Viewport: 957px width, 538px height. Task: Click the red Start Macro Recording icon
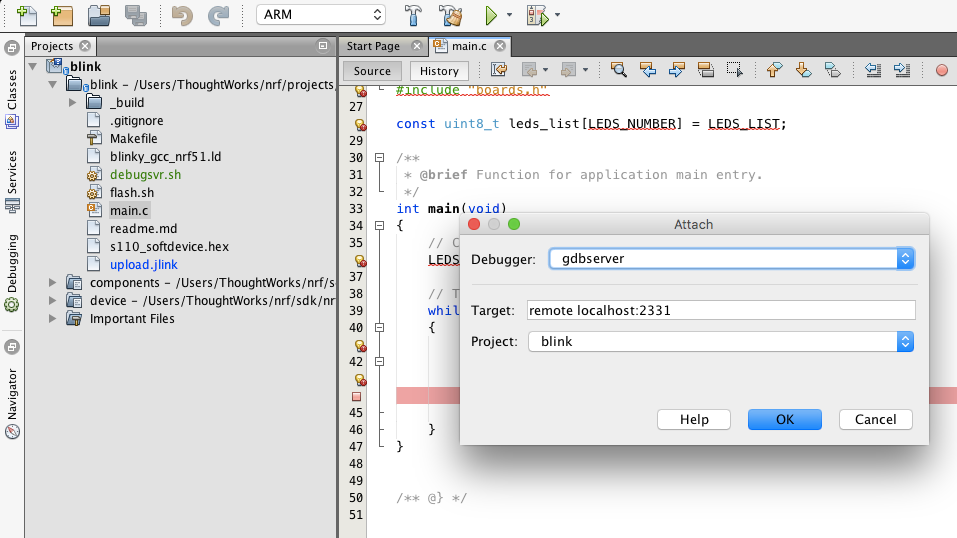[x=942, y=70]
